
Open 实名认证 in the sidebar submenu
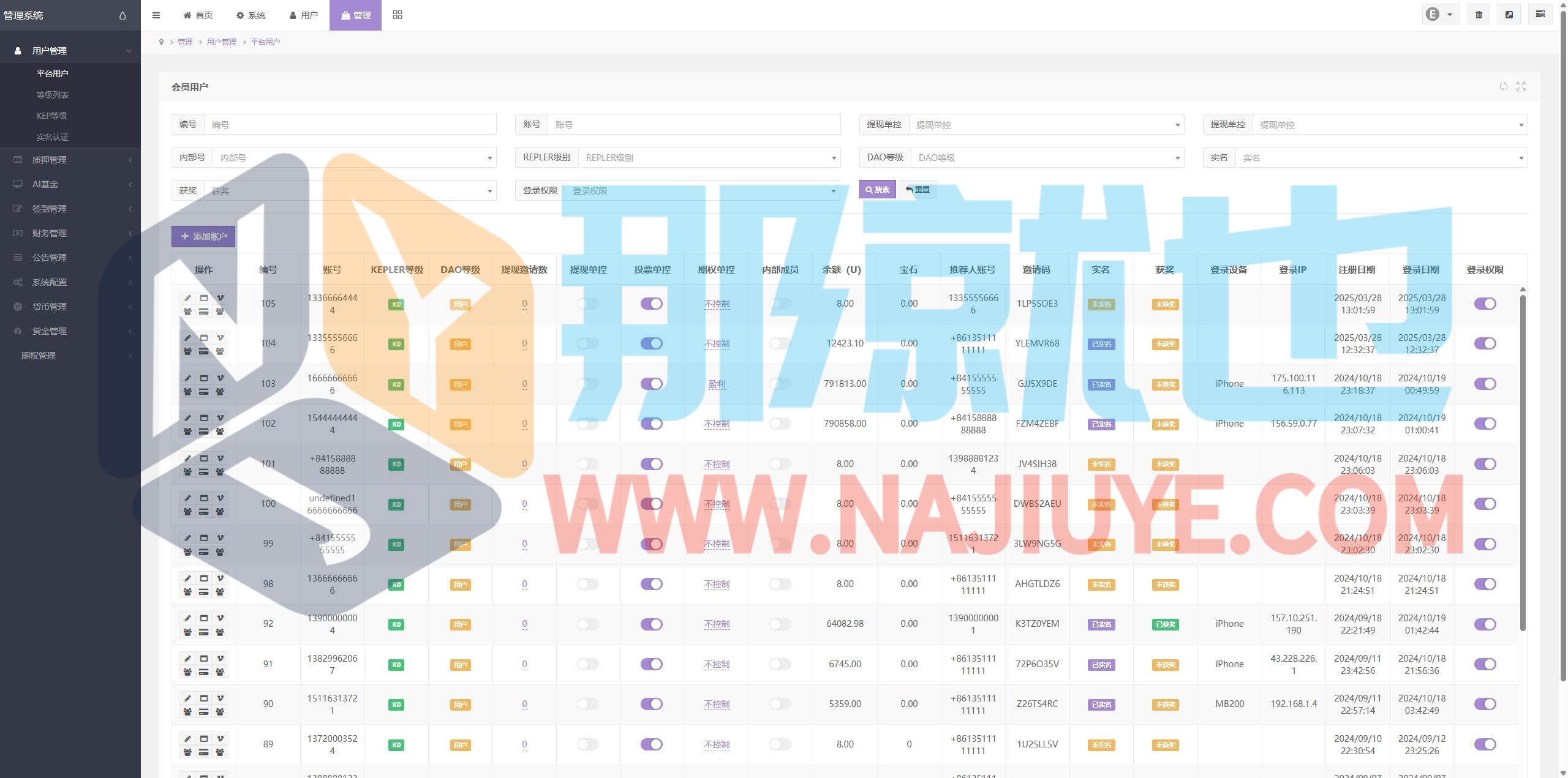(53, 137)
